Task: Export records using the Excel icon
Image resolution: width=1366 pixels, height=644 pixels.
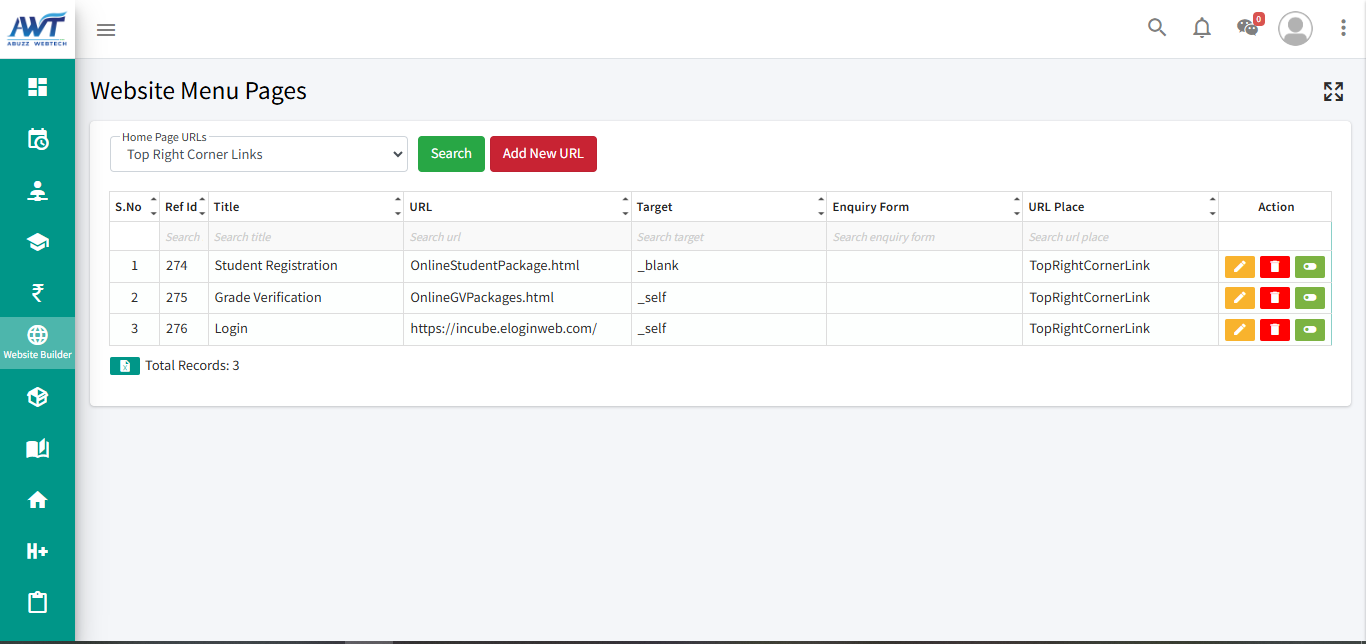Action: [x=125, y=366]
